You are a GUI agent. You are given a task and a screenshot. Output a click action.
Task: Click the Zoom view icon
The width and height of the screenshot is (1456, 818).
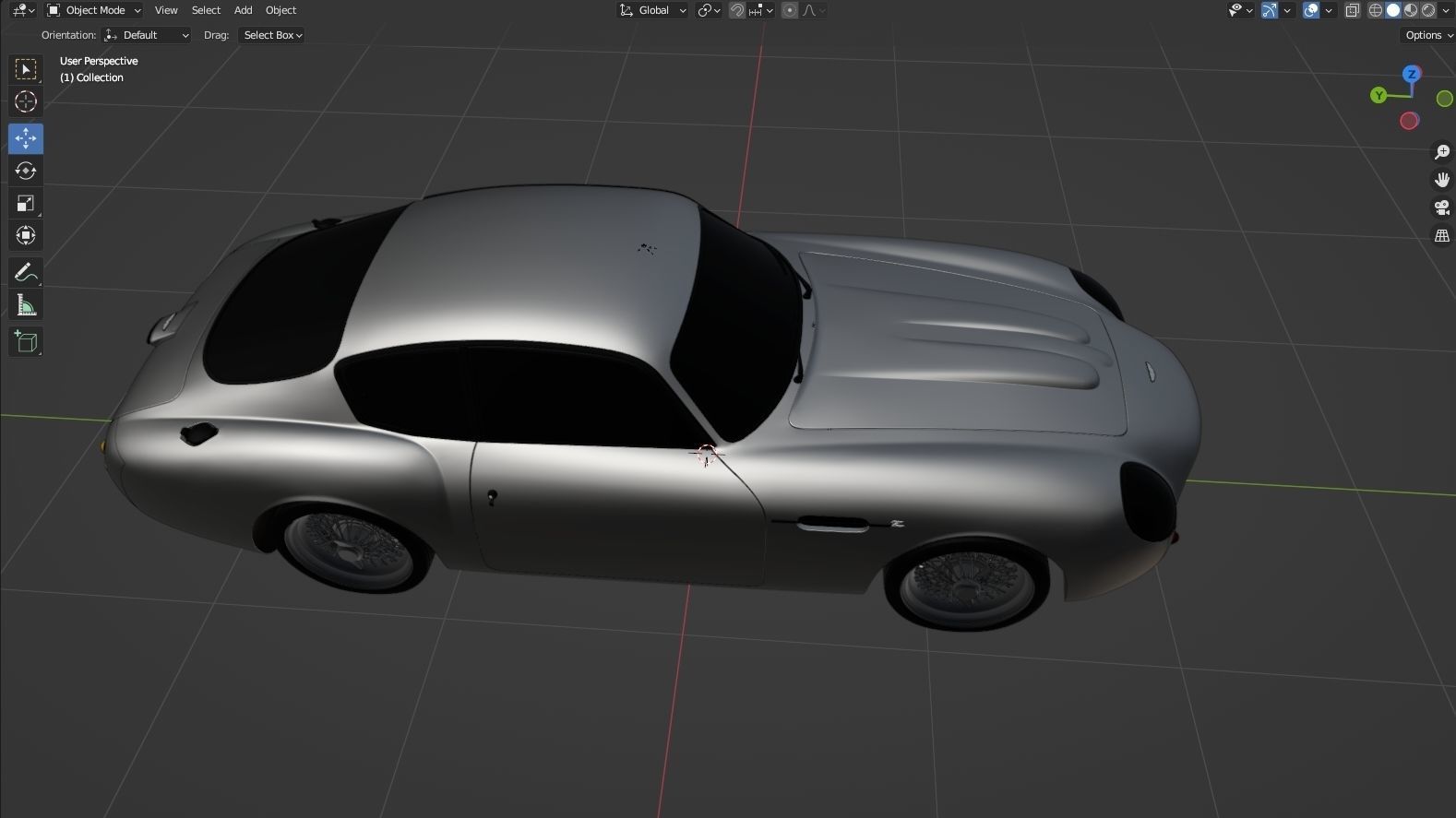pos(1441,152)
